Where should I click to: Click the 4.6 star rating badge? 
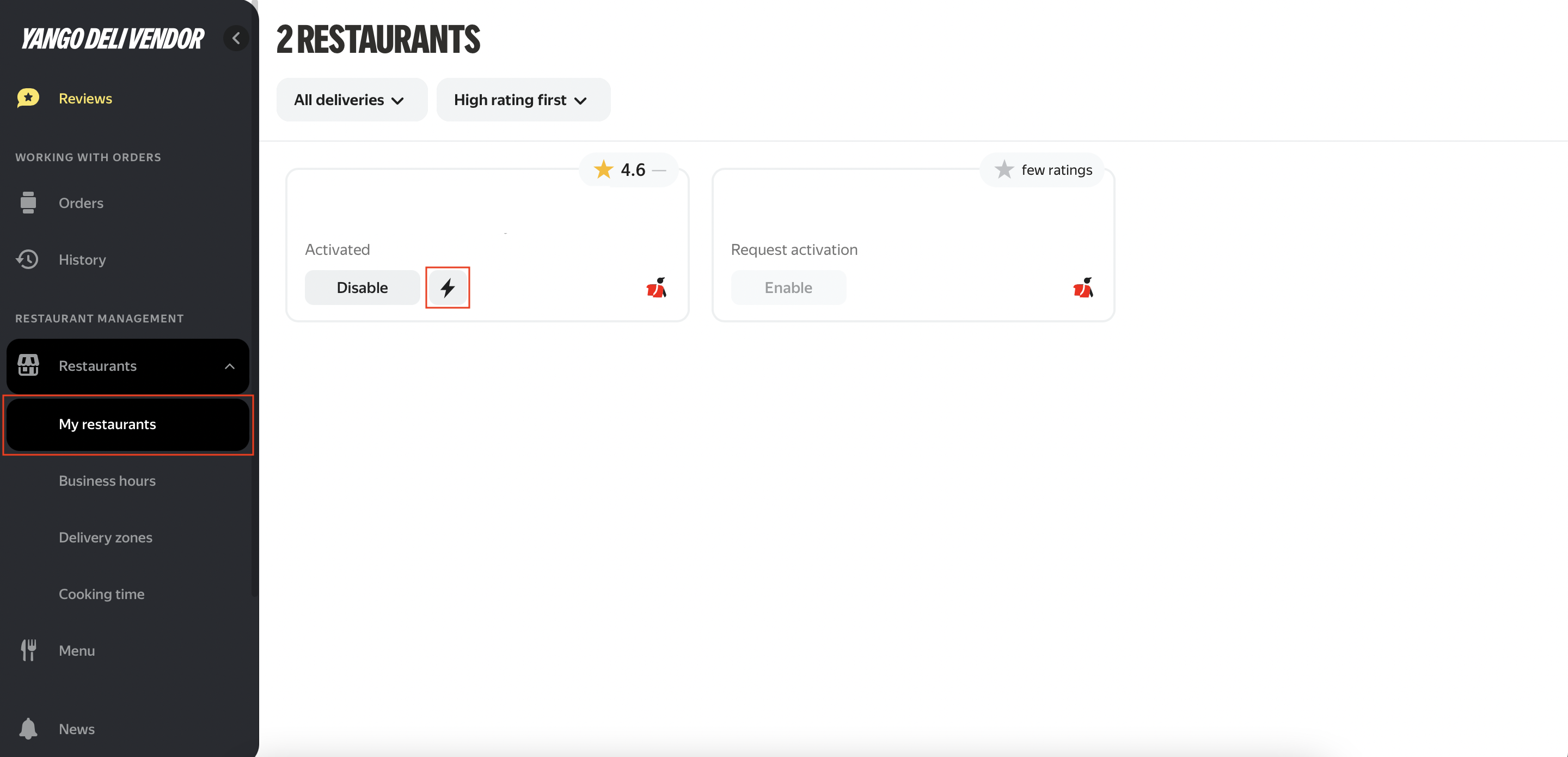[629, 170]
